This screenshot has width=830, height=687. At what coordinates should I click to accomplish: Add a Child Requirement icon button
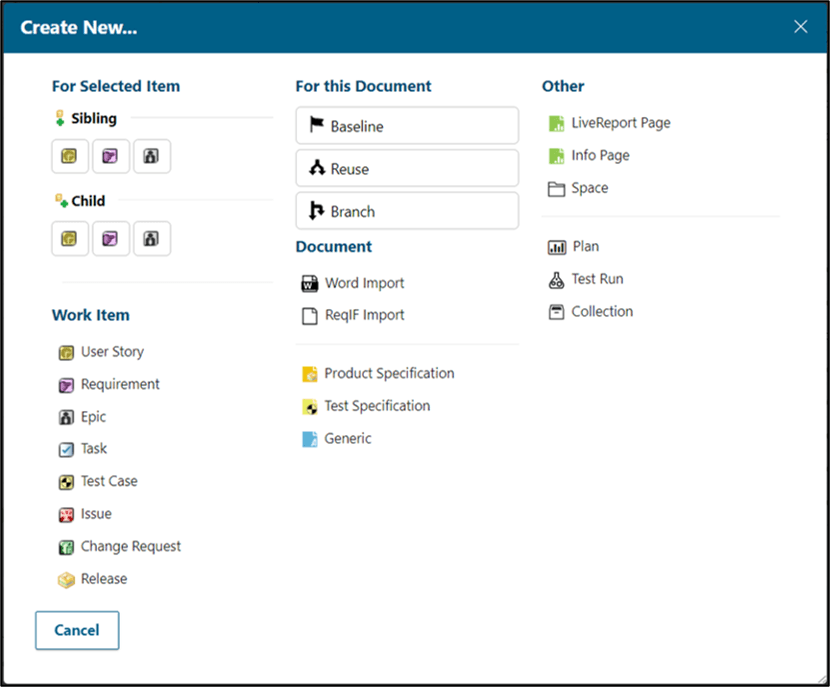pos(111,239)
